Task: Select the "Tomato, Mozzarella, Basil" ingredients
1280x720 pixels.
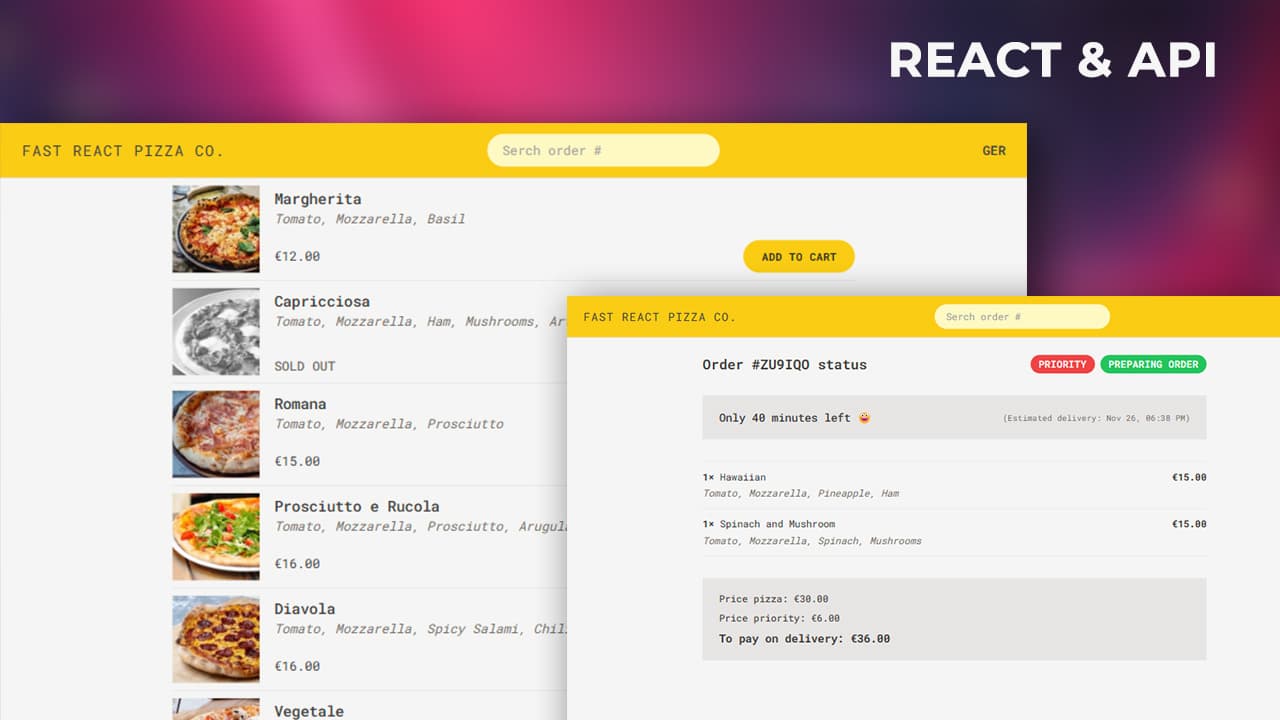Action: point(370,219)
